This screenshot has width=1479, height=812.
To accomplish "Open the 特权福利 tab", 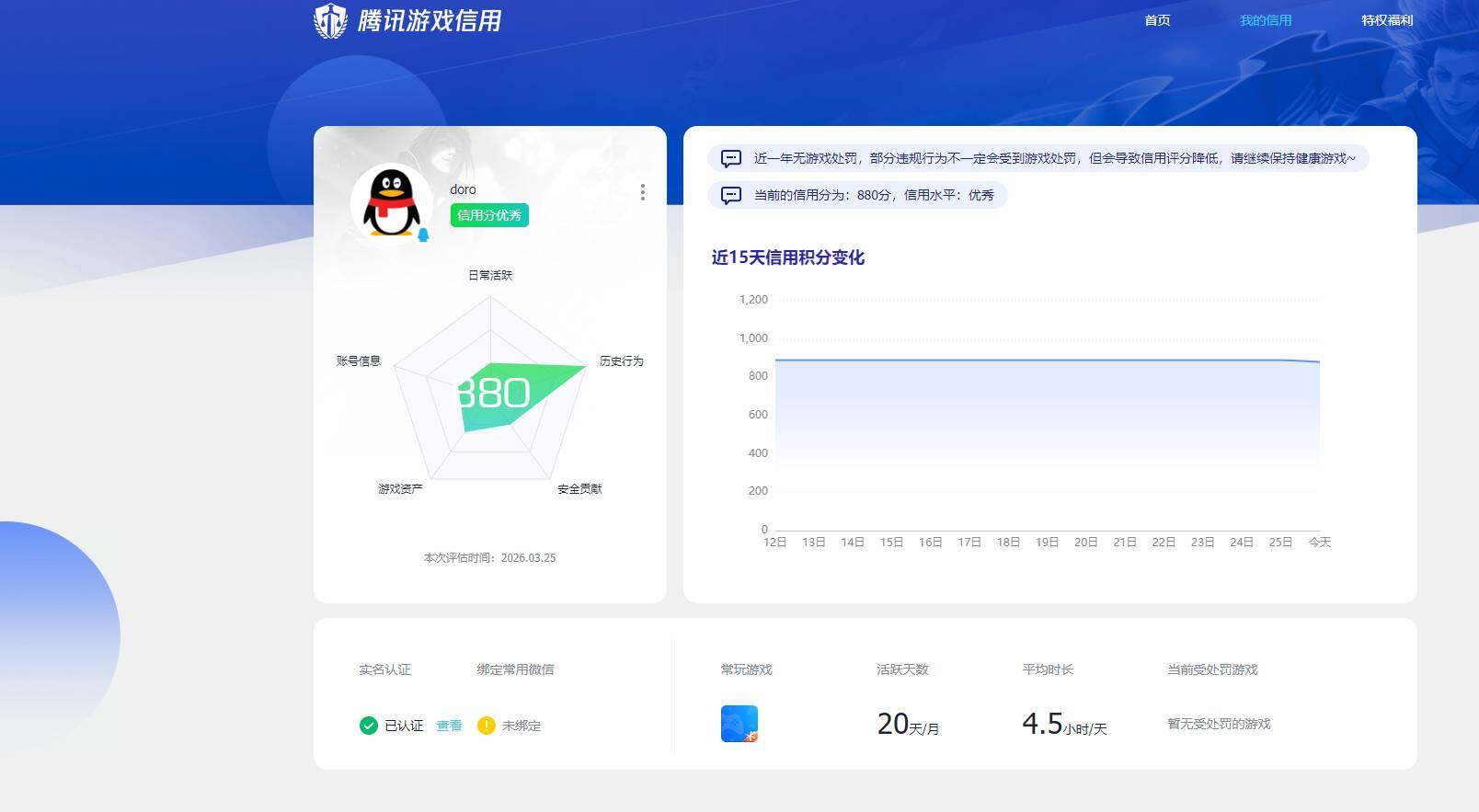I will [x=1387, y=20].
